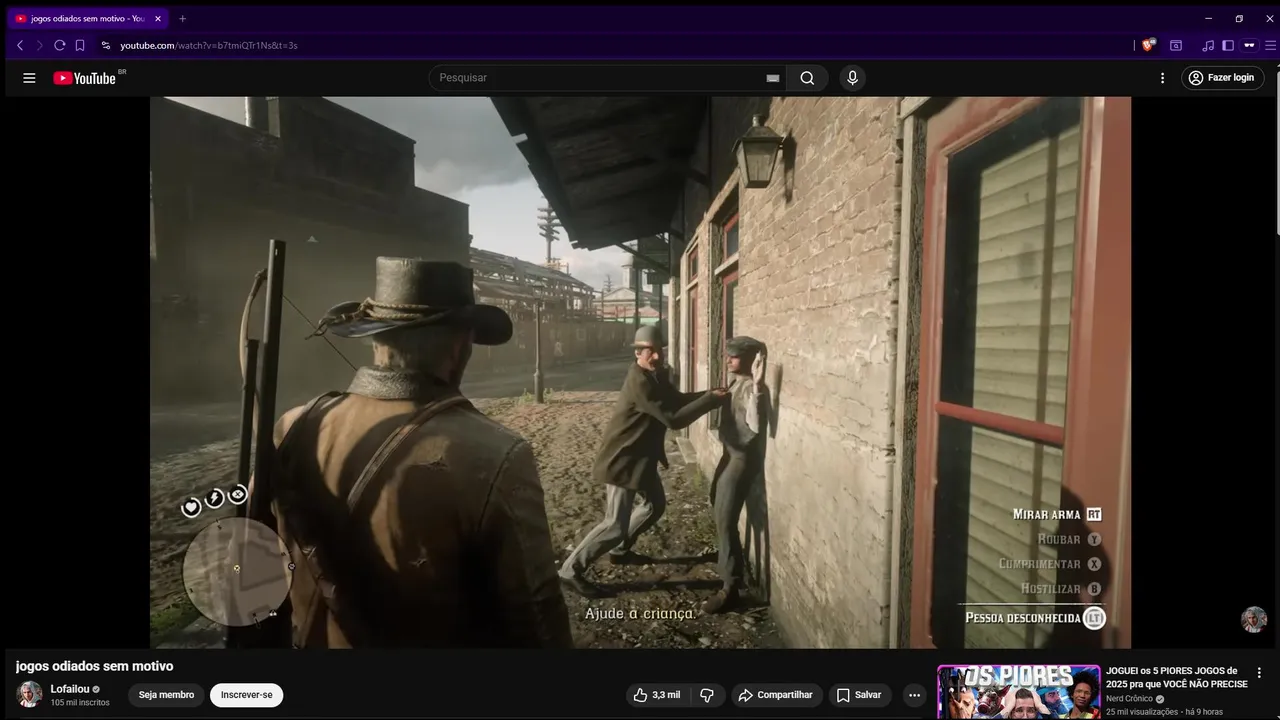Open the window search icon in the toolbar
Viewport: 1280px width, 720px height.
click(1176, 45)
